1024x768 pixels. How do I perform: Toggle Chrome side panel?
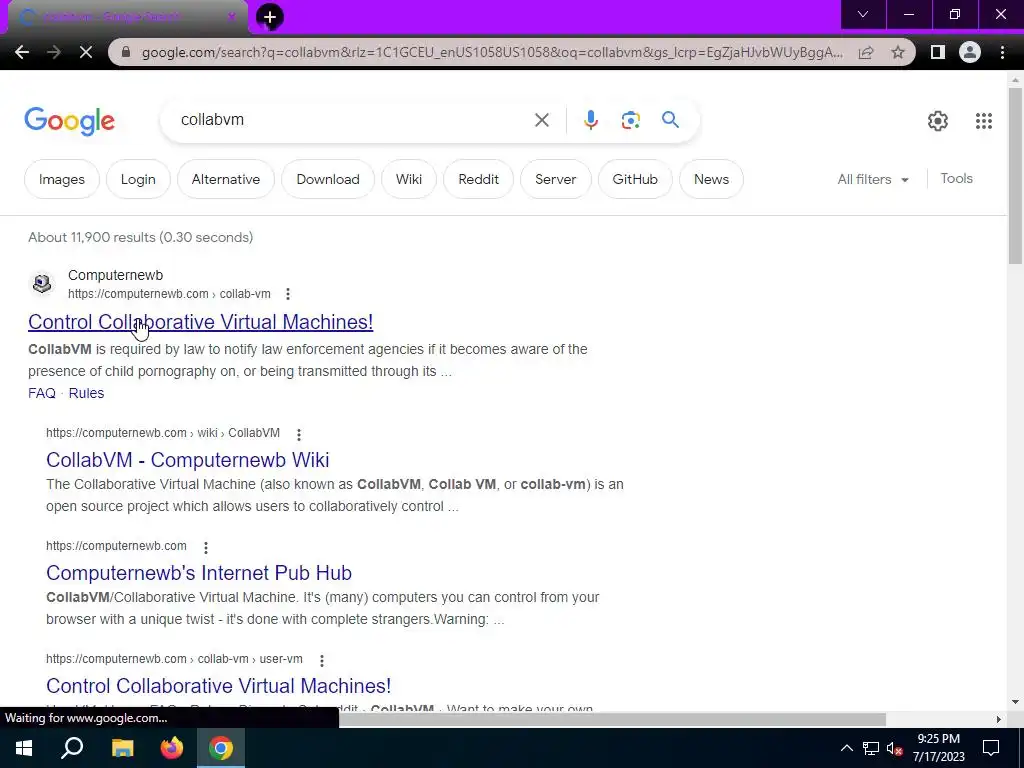point(938,52)
